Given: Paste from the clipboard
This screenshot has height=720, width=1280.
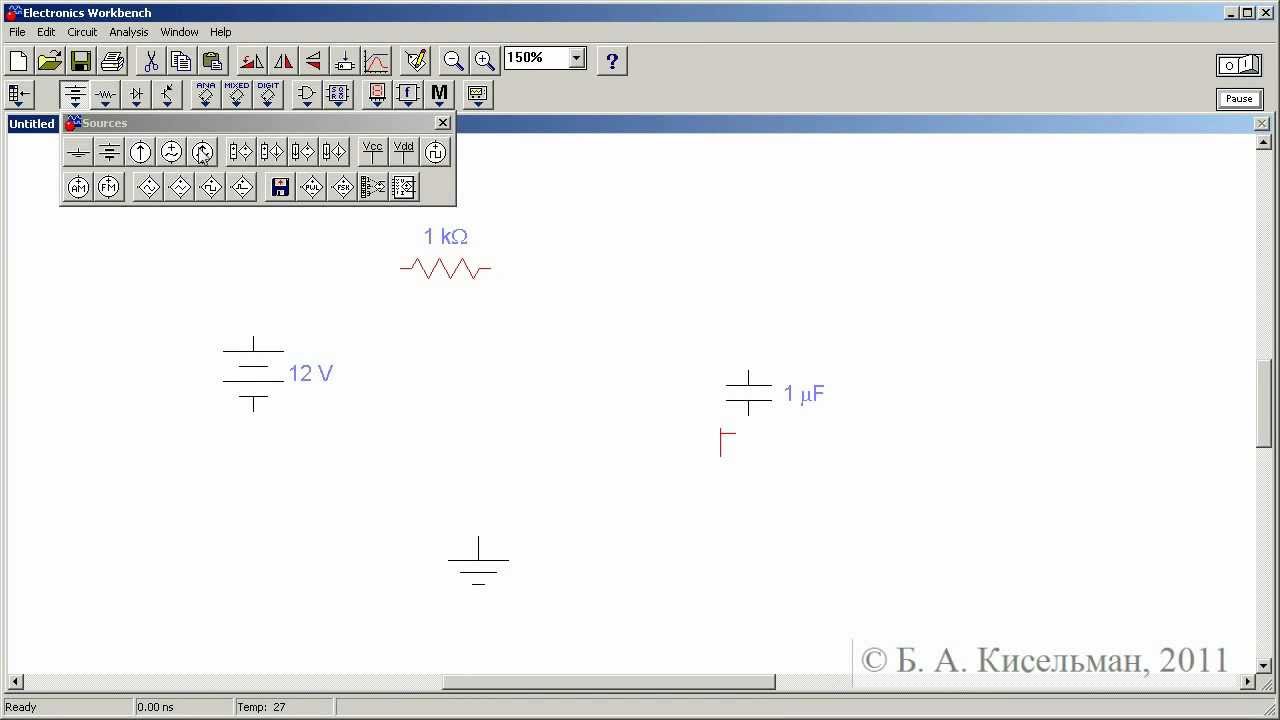Looking at the screenshot, I should pyautogui.click(x=212, y=61).
